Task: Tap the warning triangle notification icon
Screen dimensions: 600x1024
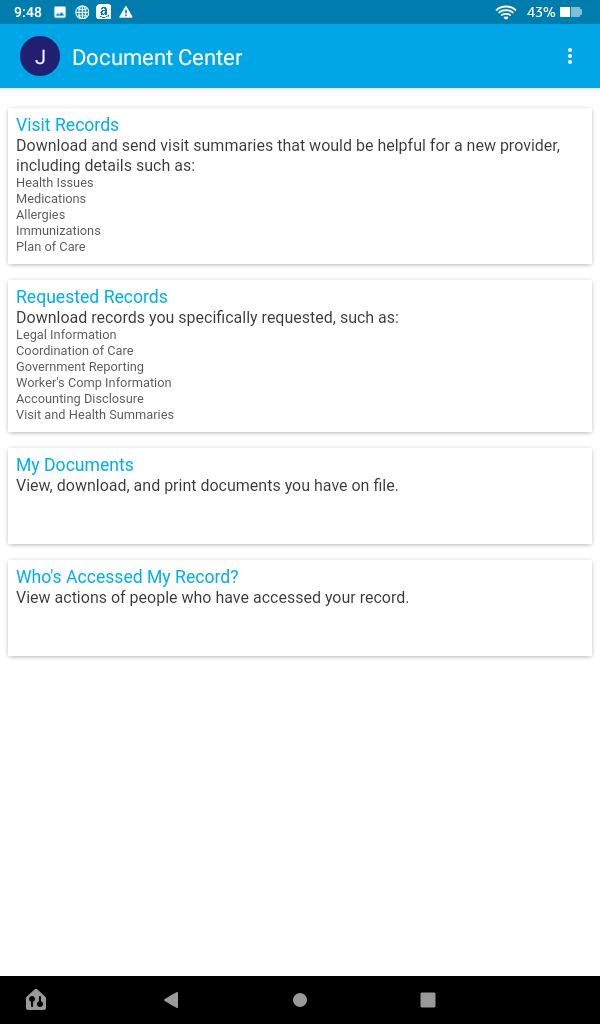Action: coord(126,12)
